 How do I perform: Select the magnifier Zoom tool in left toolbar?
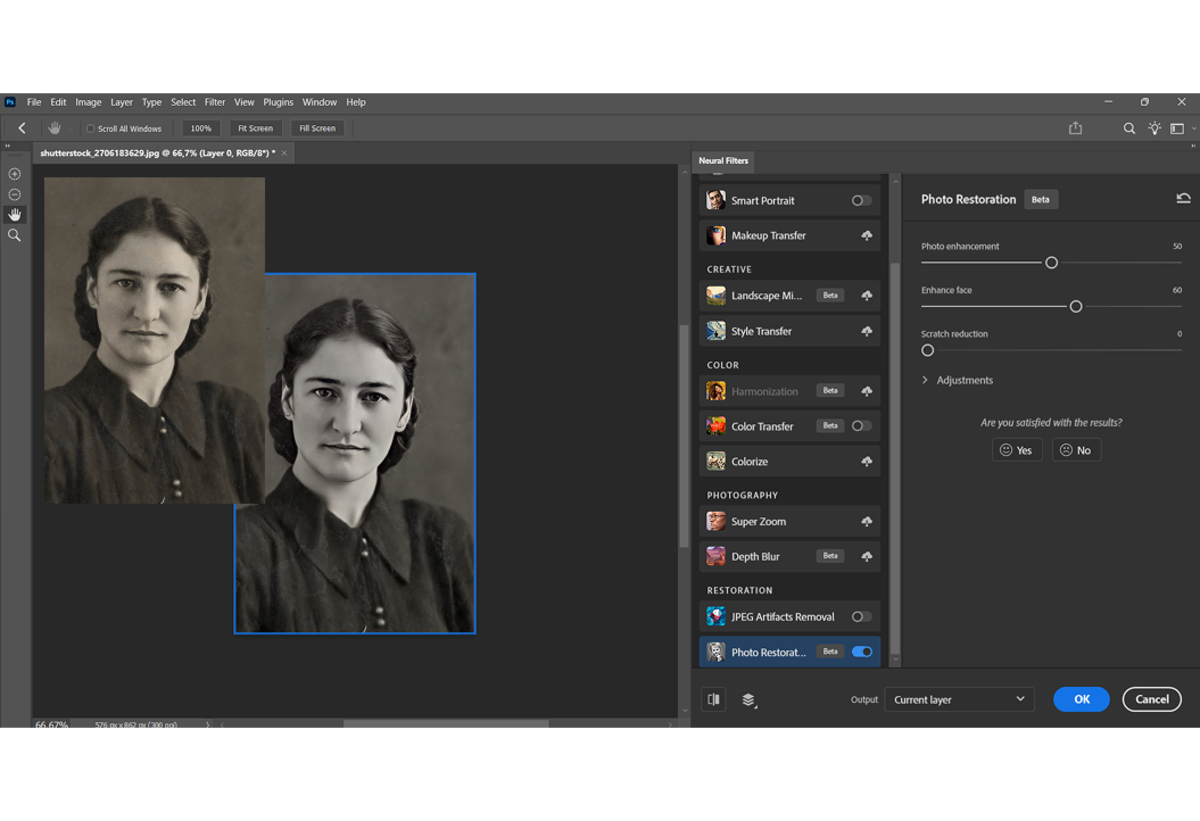(14, 235)
